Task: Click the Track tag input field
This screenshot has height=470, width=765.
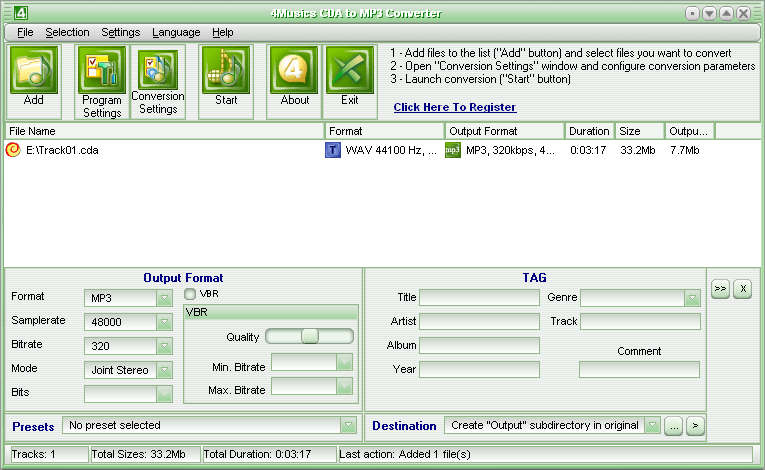Action: 640,321
